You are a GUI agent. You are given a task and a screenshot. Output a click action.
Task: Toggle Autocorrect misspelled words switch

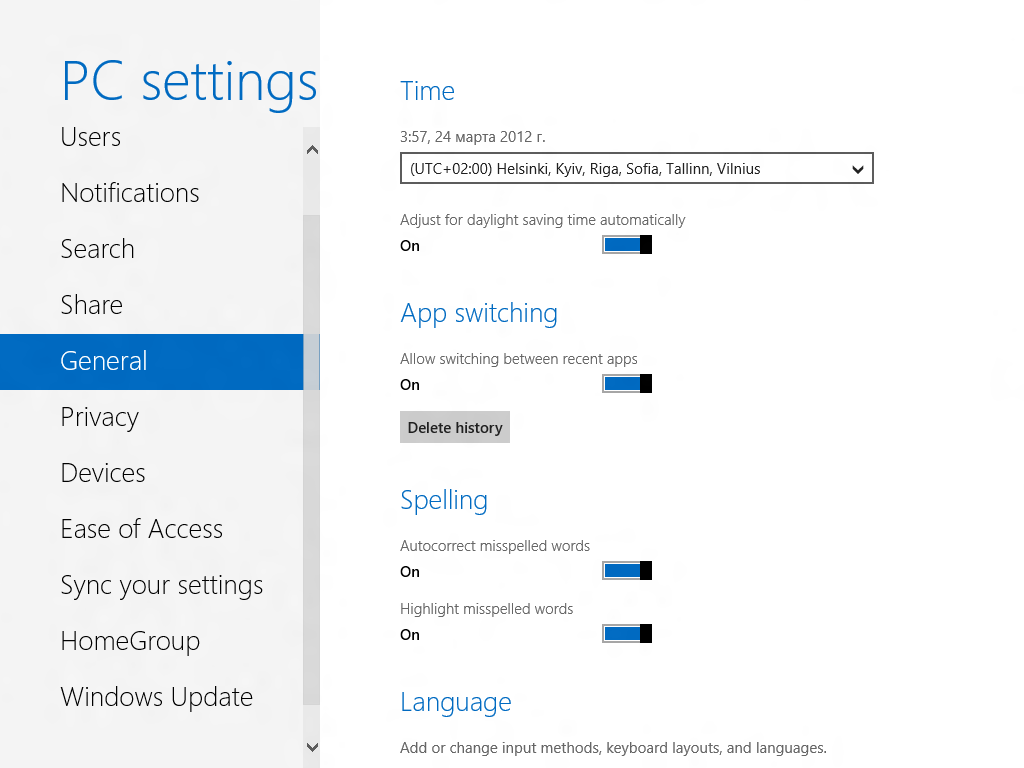coord(627,571)
